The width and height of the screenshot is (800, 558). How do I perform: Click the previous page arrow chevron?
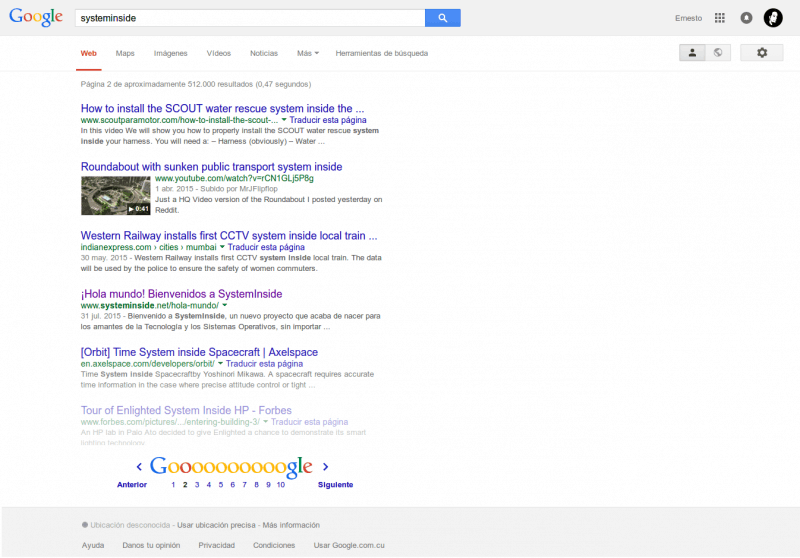pyautogui.click(x=139, y=466)
